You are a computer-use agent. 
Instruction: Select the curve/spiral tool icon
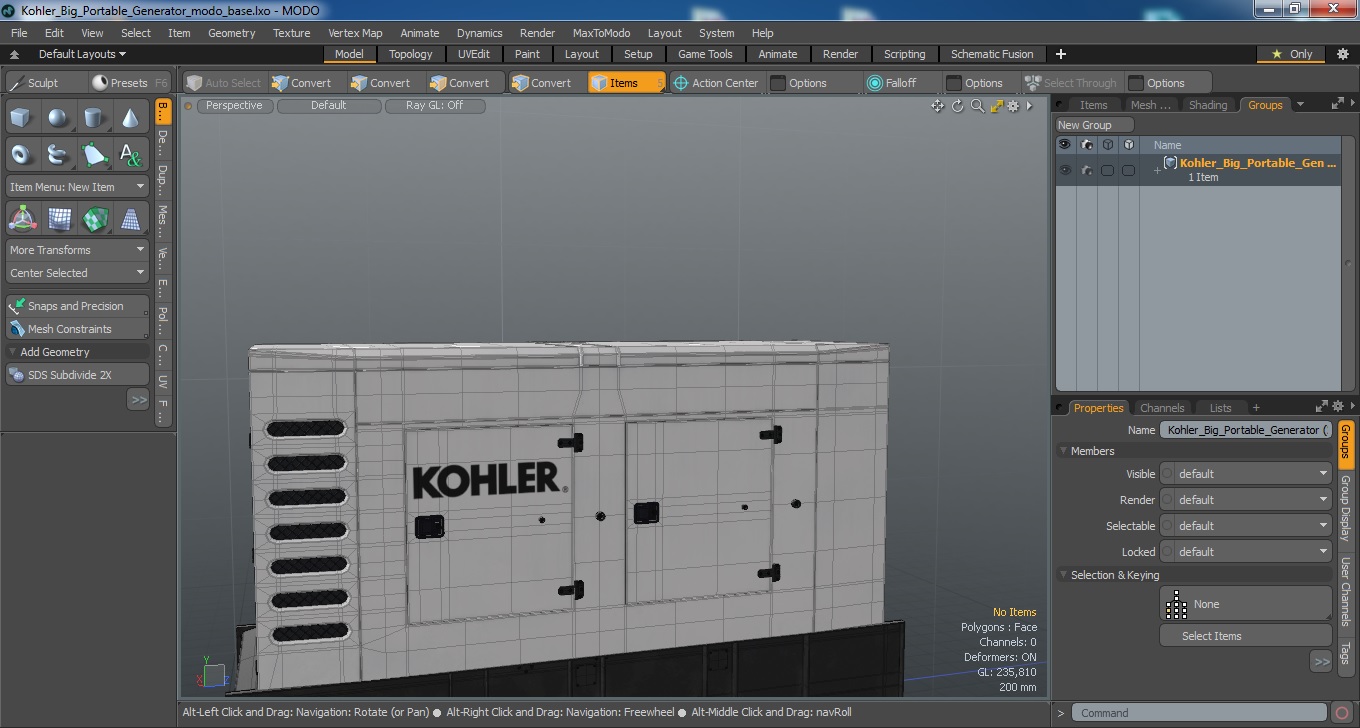[58, 154]
